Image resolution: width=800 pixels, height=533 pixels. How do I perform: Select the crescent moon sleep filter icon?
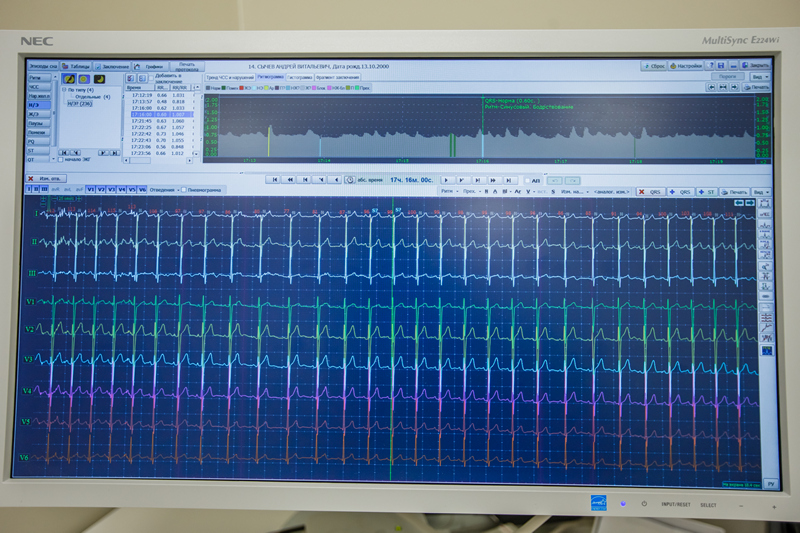coord(98,78)
